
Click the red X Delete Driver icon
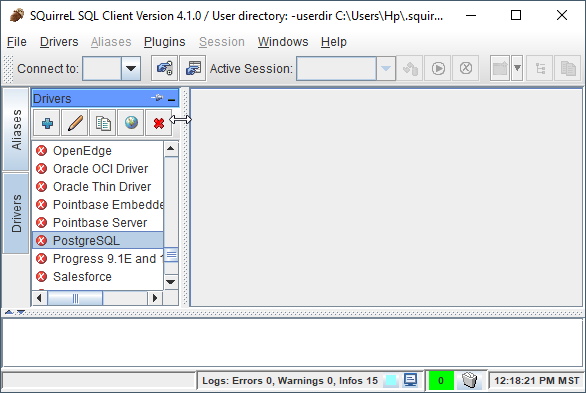159,123
